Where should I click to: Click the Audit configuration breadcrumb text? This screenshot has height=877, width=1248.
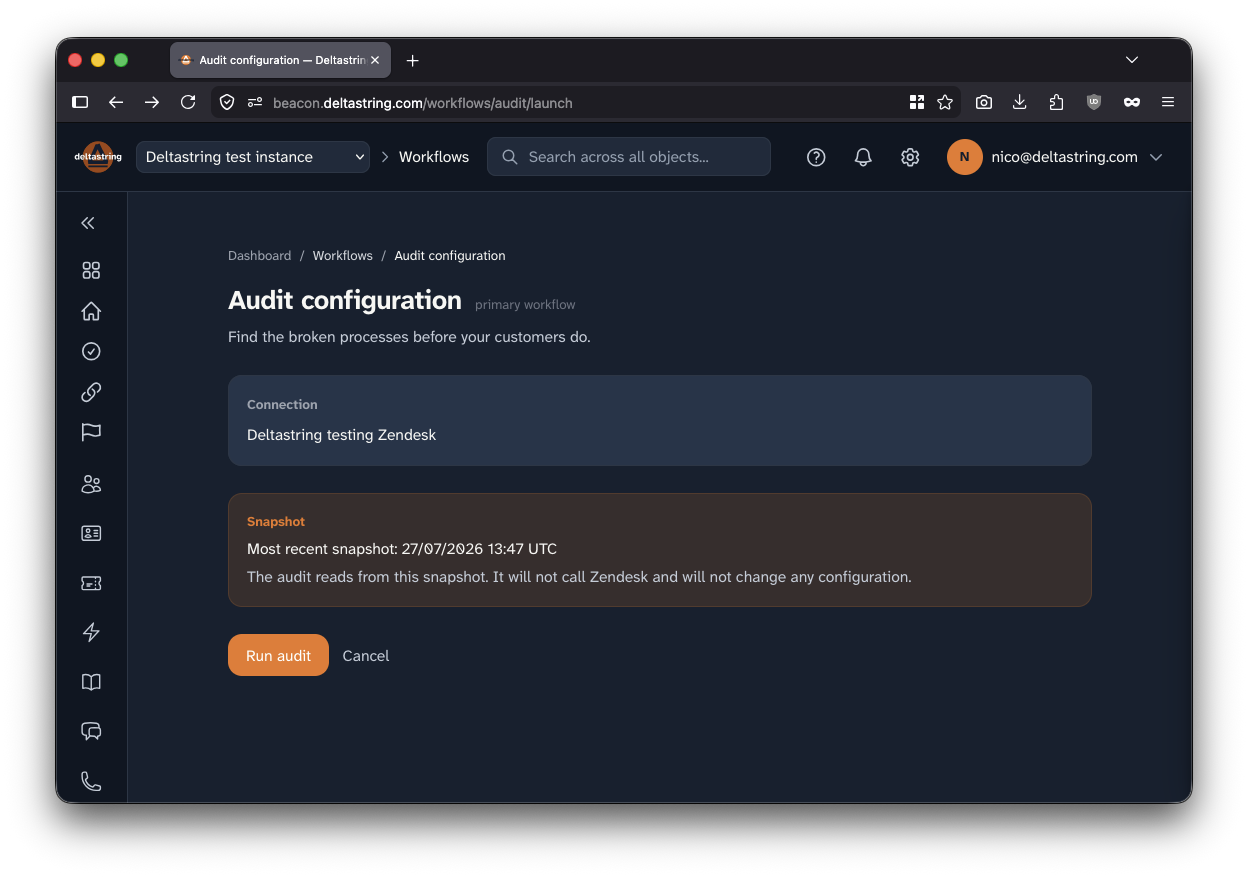tap(450, 256)
